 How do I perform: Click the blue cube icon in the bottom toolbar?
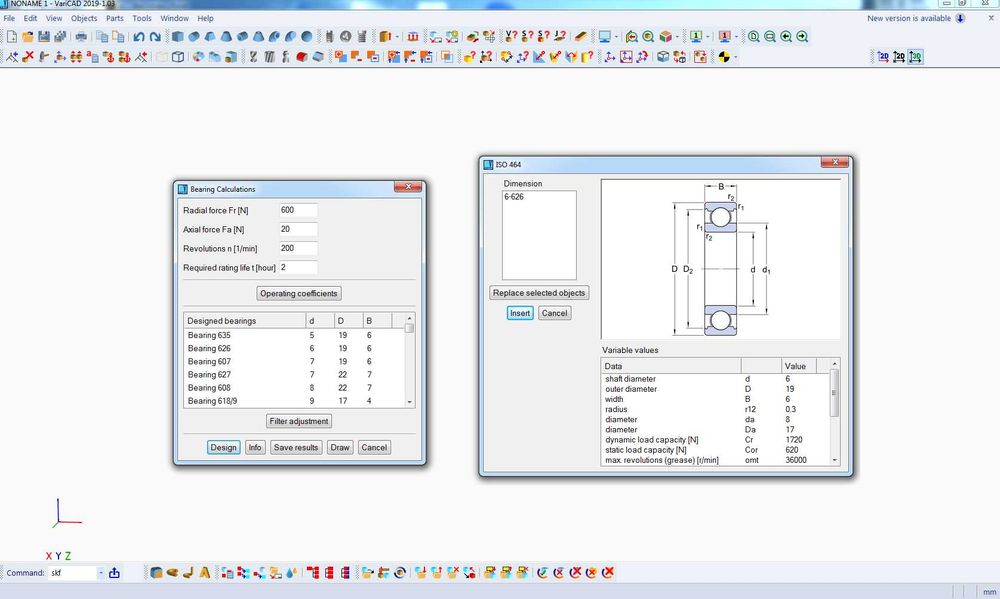(x=156, y=573)
